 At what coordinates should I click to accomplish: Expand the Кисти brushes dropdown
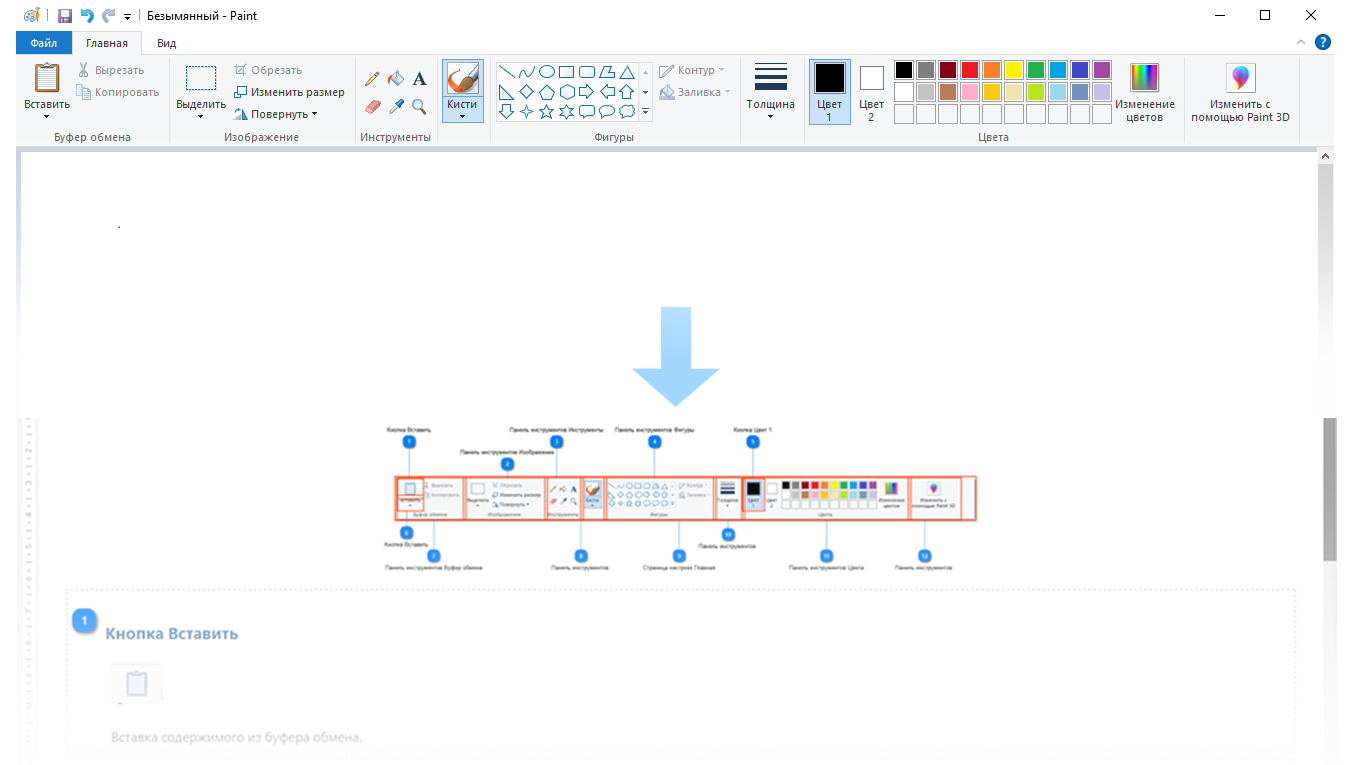click(x=462, y=116)
